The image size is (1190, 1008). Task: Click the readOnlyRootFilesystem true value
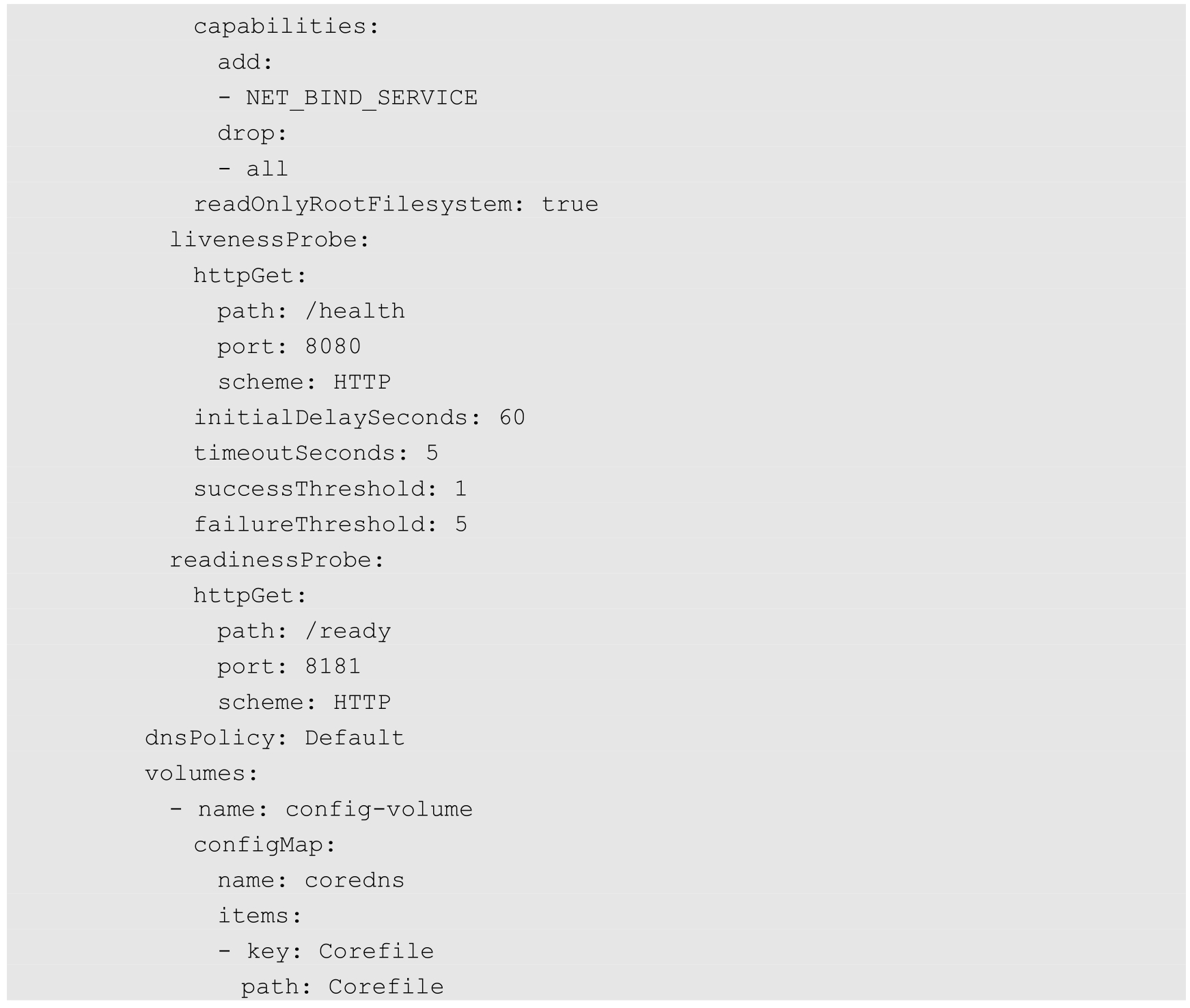[x=570, y=204]
